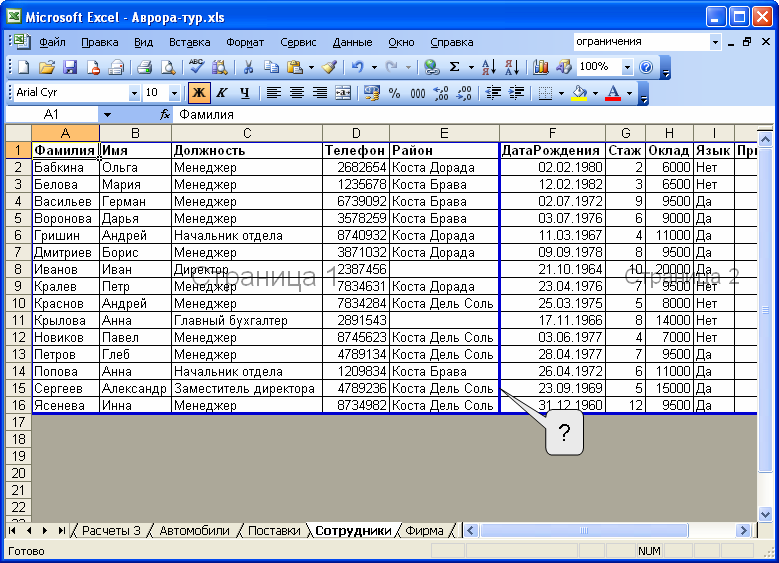
Task: Open the Вставка menu
Action: 189,42
